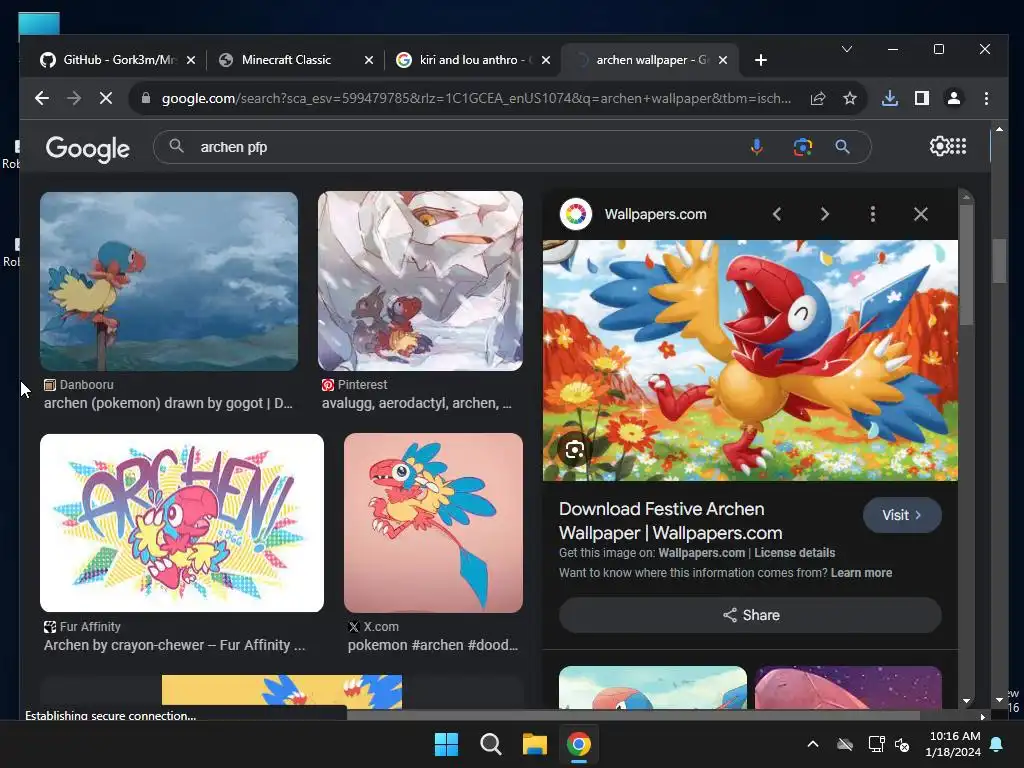Close the Minecraft Classic tab
Screen dimensions: 1024x768
[369, 60]
